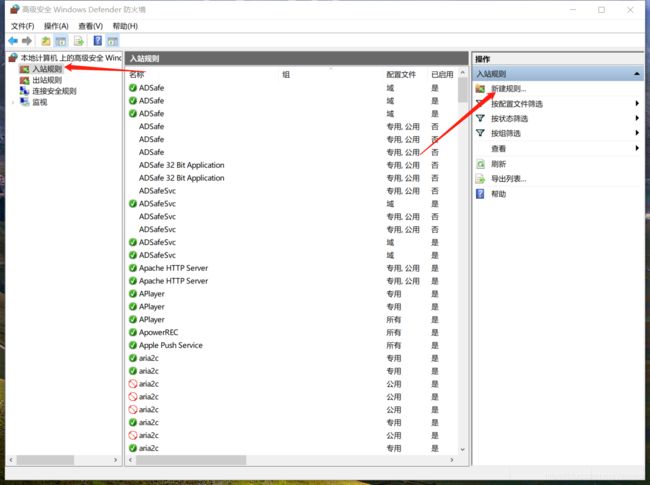This screenshot has height=485, width=650.
Task: Click the 入站规则 actions section header
Action: [558, 74]
